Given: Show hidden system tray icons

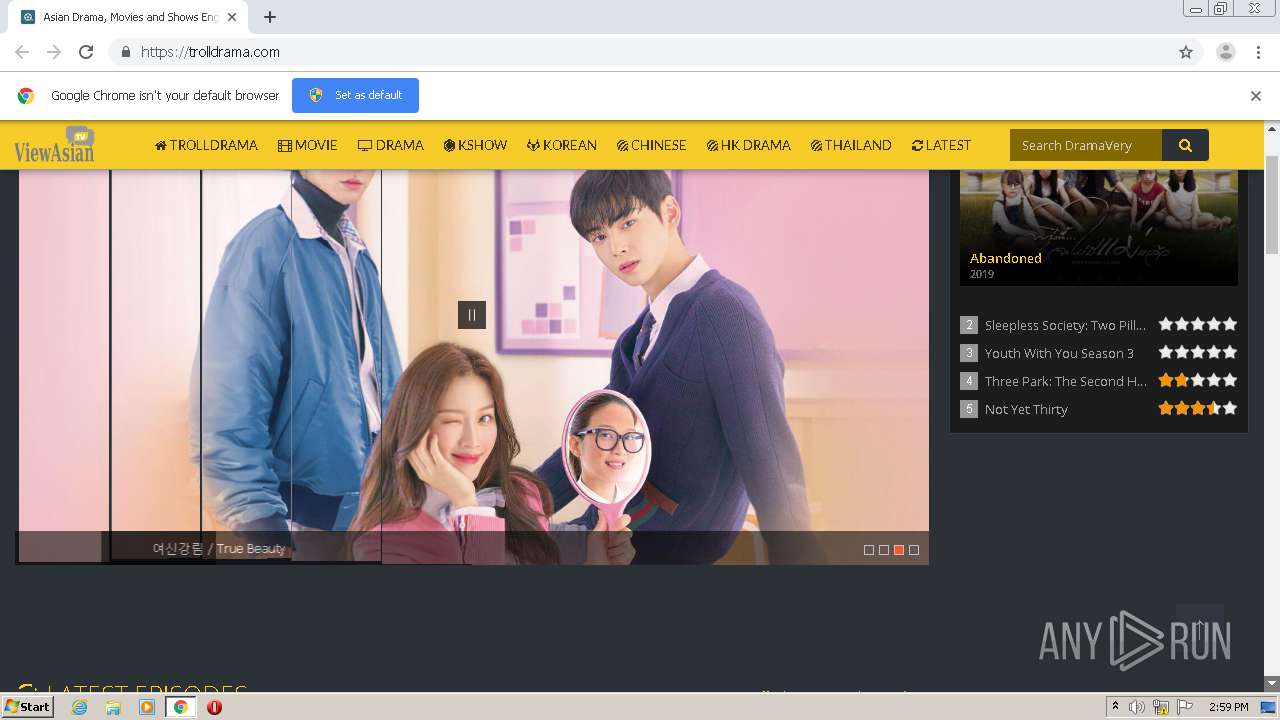Looking at the screenshot, I should (x=1115, y=707).
